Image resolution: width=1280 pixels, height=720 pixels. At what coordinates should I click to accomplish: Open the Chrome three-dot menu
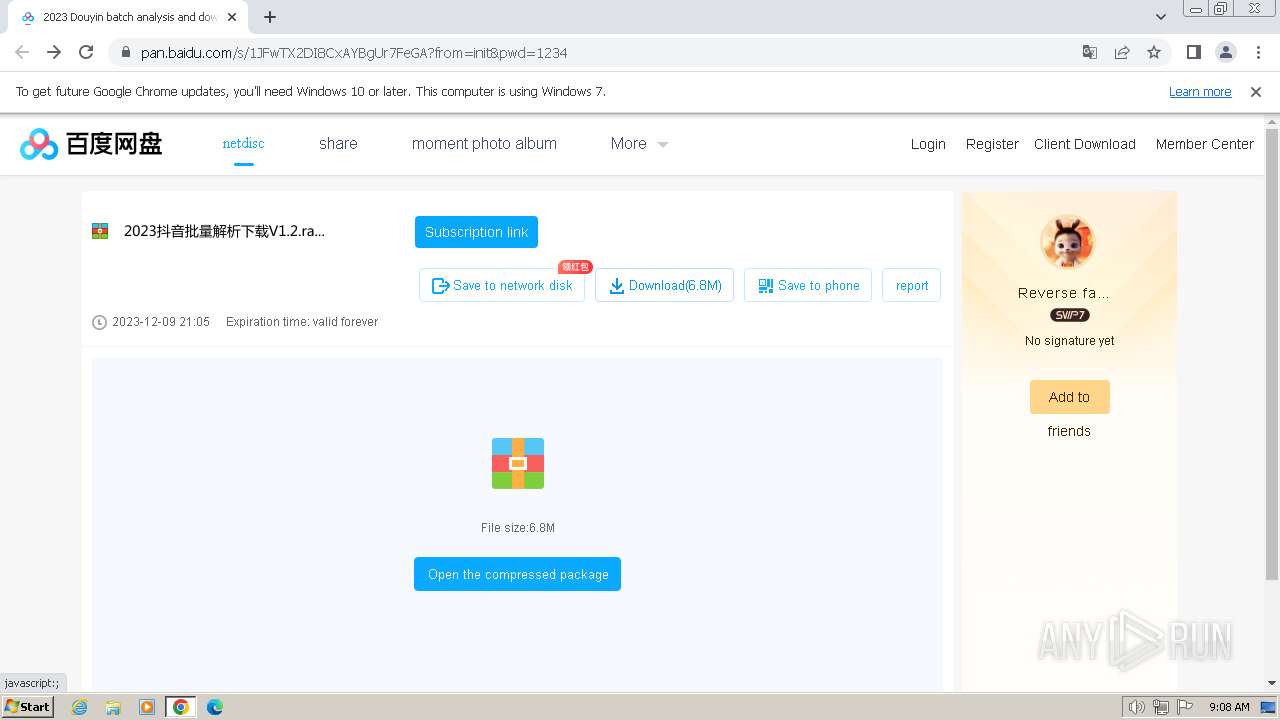(1258, 52)
